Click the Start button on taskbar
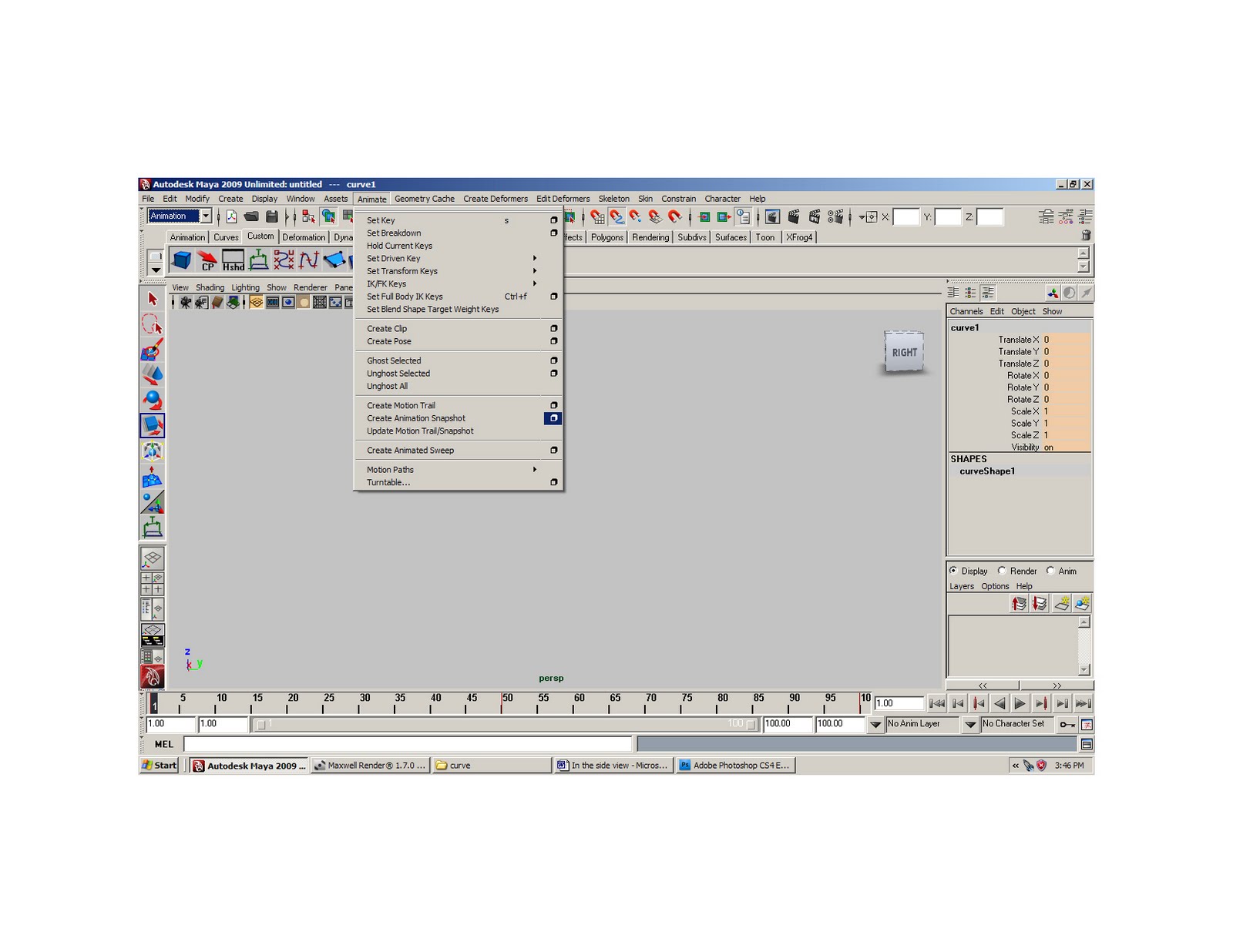The width and height of the screenshot is (1233, 952). pos(160,766)
